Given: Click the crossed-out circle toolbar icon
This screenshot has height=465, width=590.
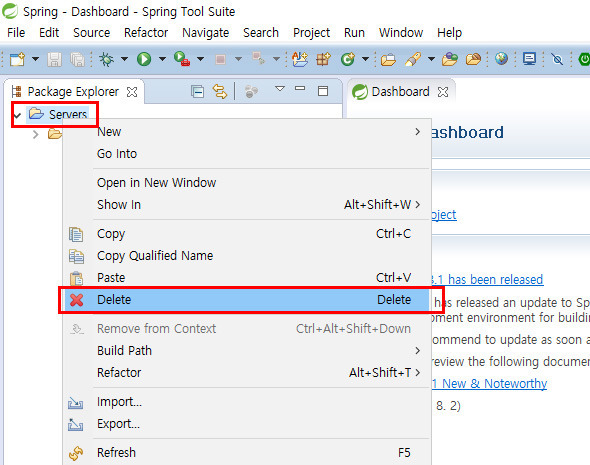Looking at the screenshot, I should tap(557, 59).
